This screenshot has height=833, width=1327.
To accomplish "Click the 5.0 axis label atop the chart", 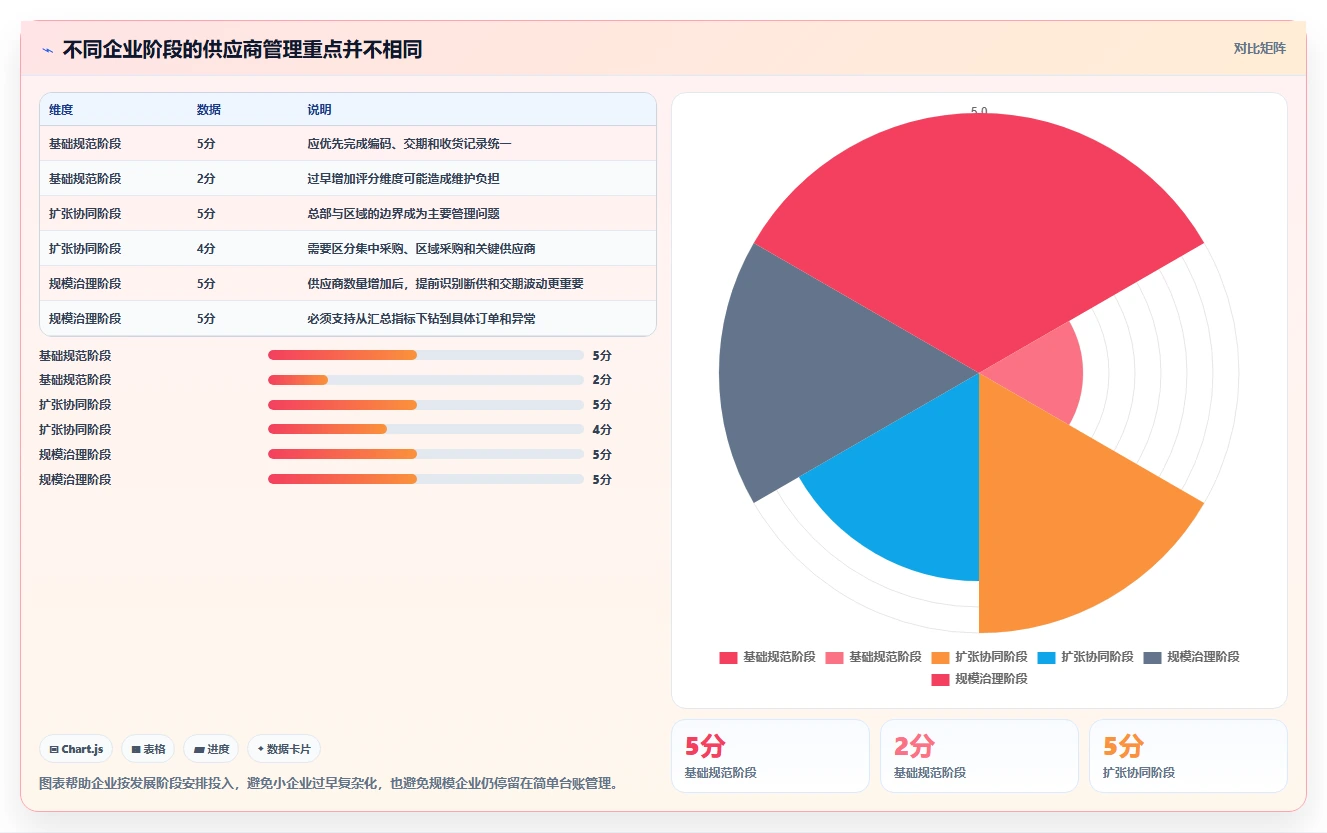I will [x=979, y=112].
